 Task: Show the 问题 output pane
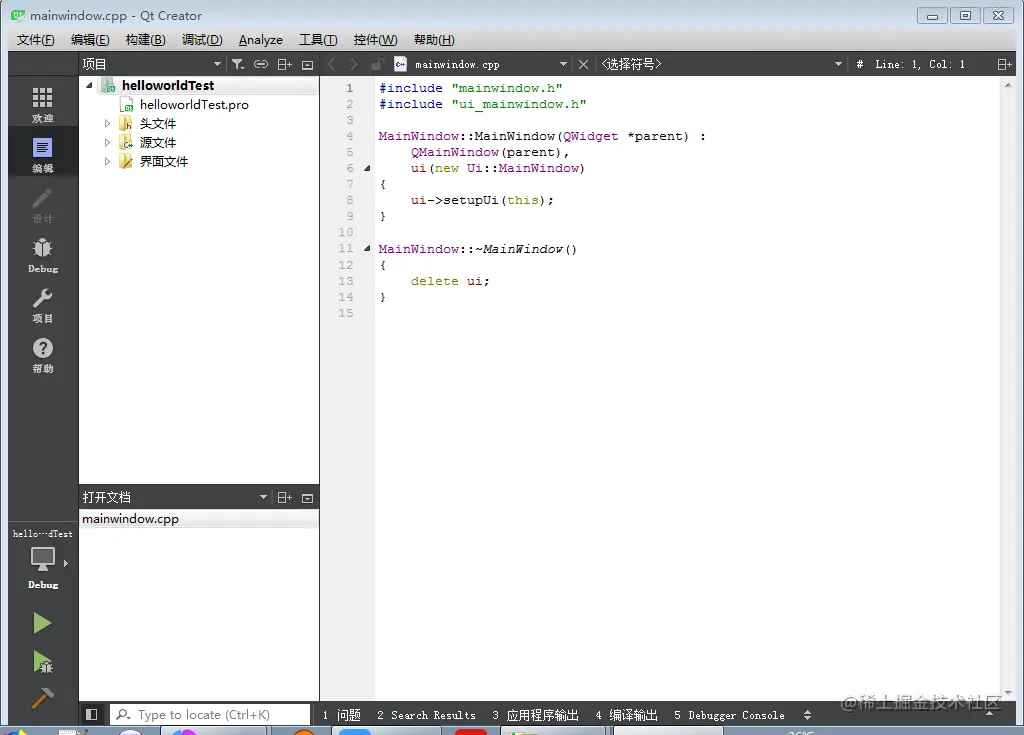coord(342,715)
